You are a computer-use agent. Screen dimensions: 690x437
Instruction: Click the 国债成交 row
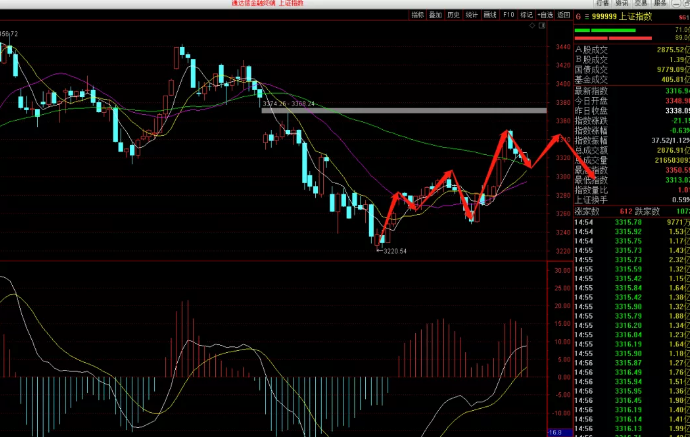pyautogui.click(x=632, y=69)
